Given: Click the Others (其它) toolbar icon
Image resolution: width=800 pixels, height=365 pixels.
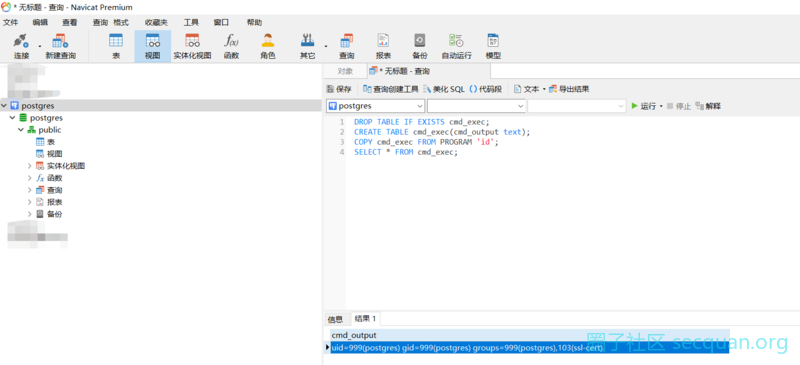Looking at the screenshot, I should coord(308,47).
